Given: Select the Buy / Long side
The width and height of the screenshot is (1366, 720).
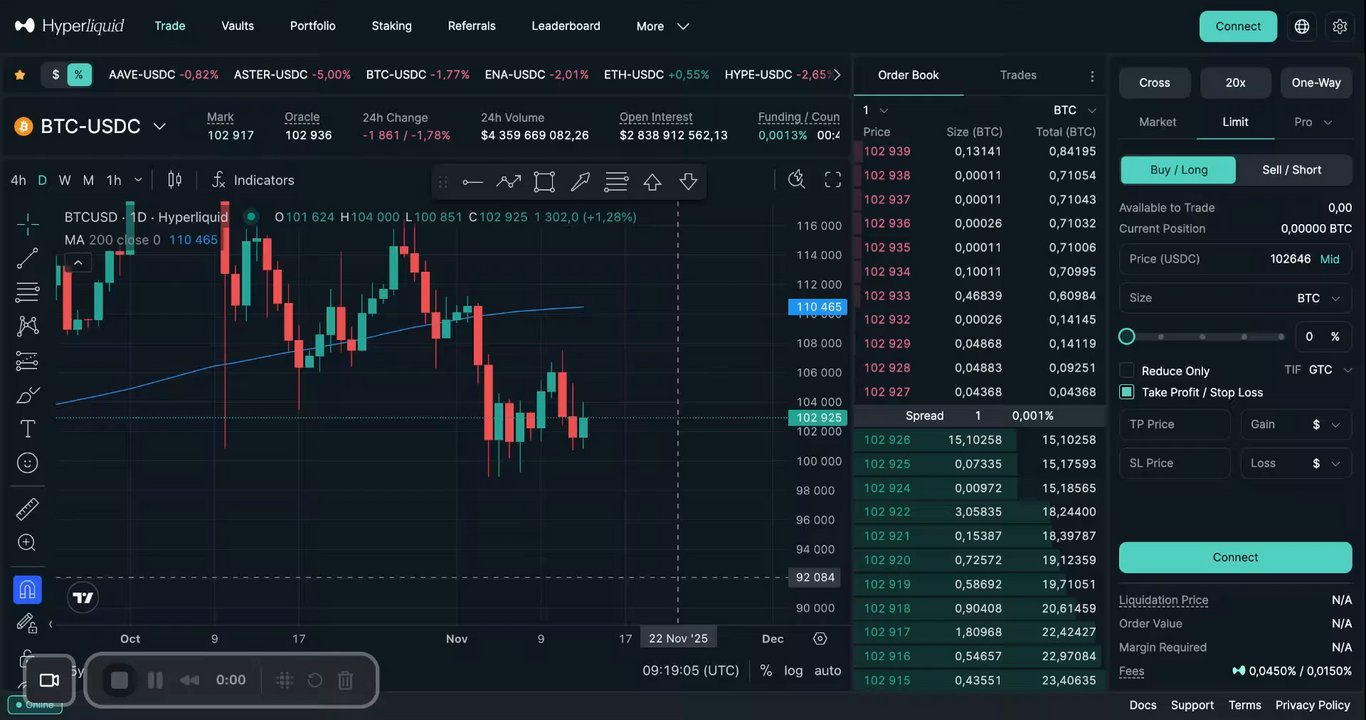Looking at the screenshot, I should (x=1178, y=170).
